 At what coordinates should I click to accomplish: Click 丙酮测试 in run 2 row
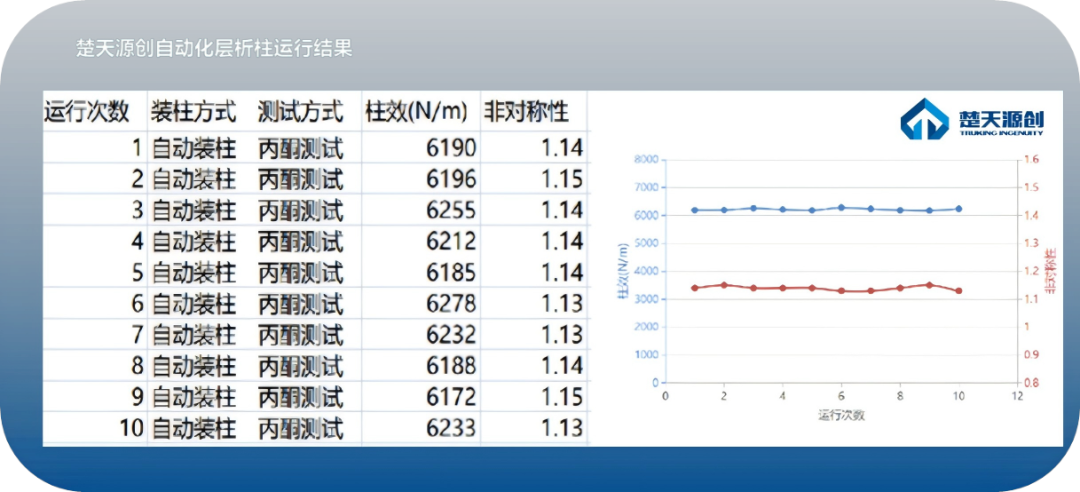[x=300, y=180]
